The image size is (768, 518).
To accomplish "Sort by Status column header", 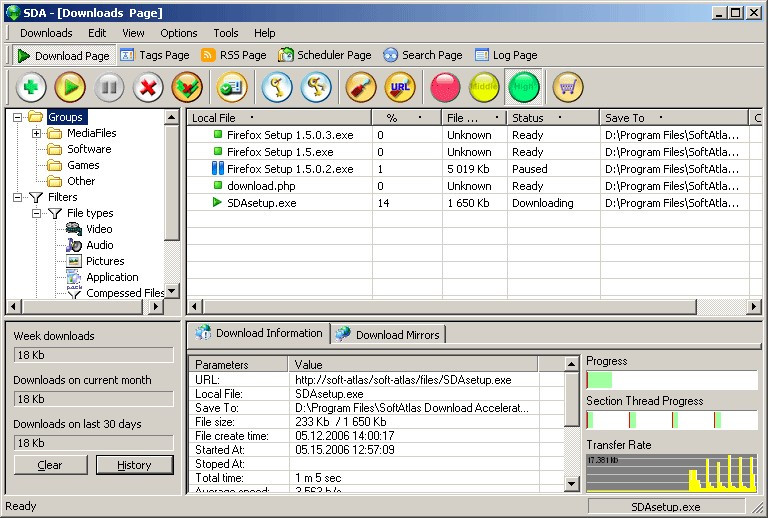I will (553, 118).
